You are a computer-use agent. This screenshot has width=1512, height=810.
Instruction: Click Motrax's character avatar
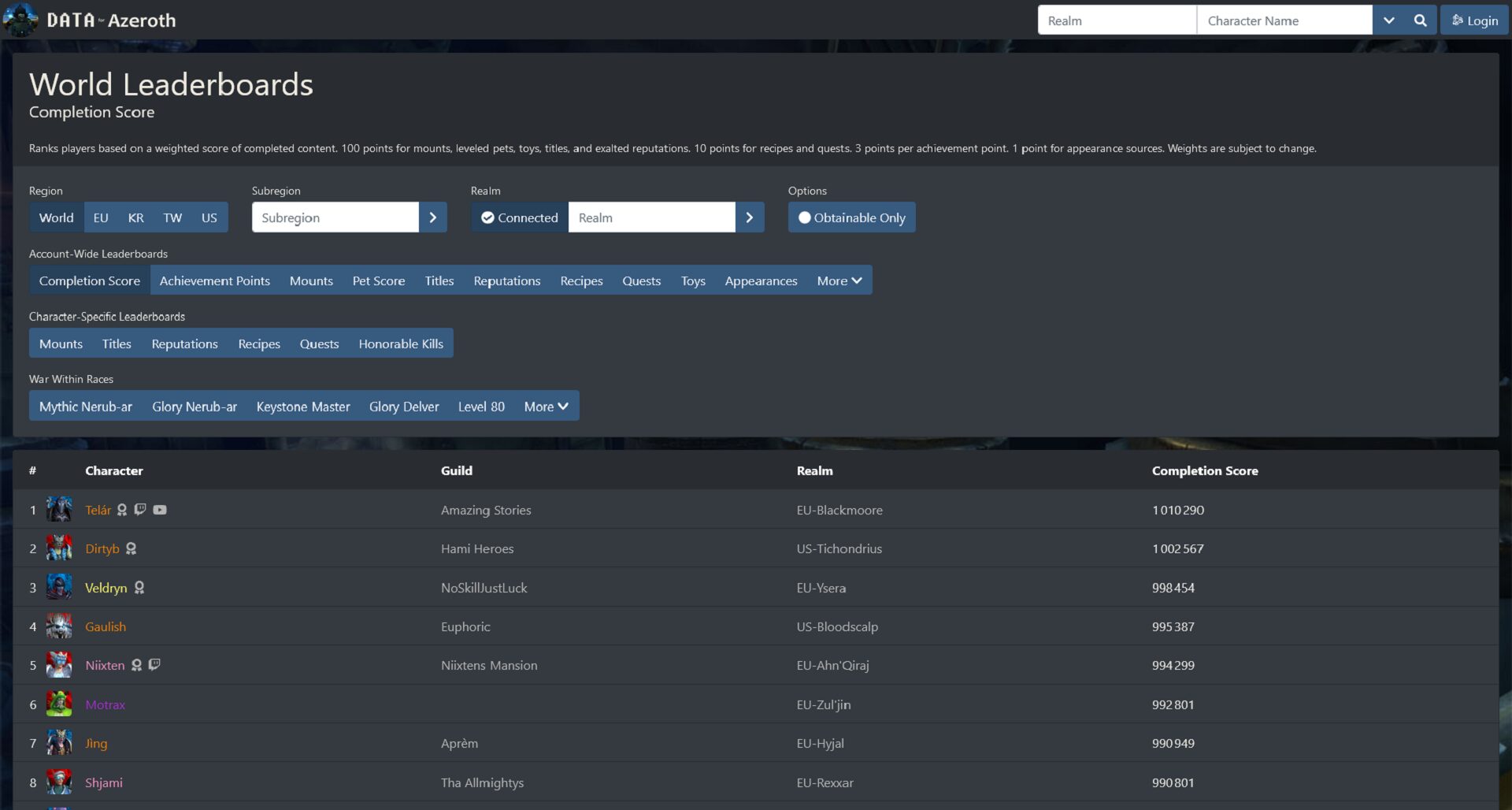click(59, 704)
